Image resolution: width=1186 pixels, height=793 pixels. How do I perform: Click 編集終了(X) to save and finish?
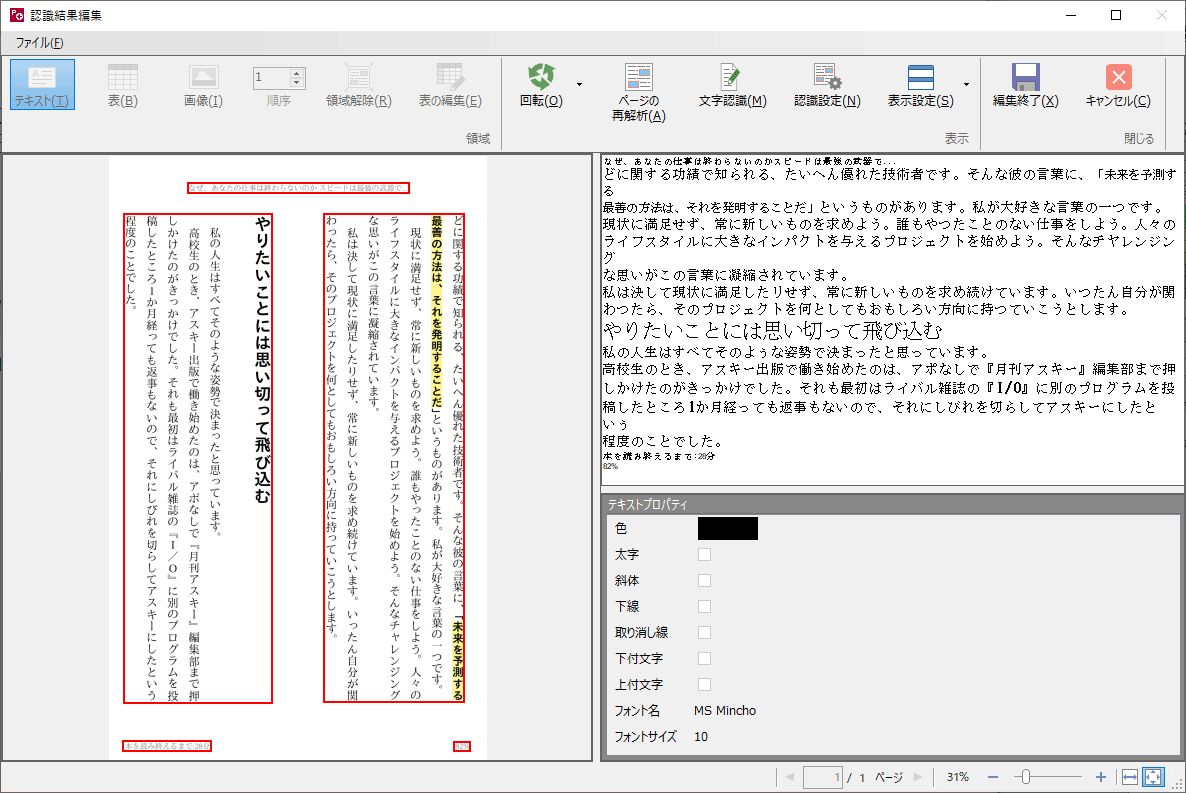click(1026, 85)
